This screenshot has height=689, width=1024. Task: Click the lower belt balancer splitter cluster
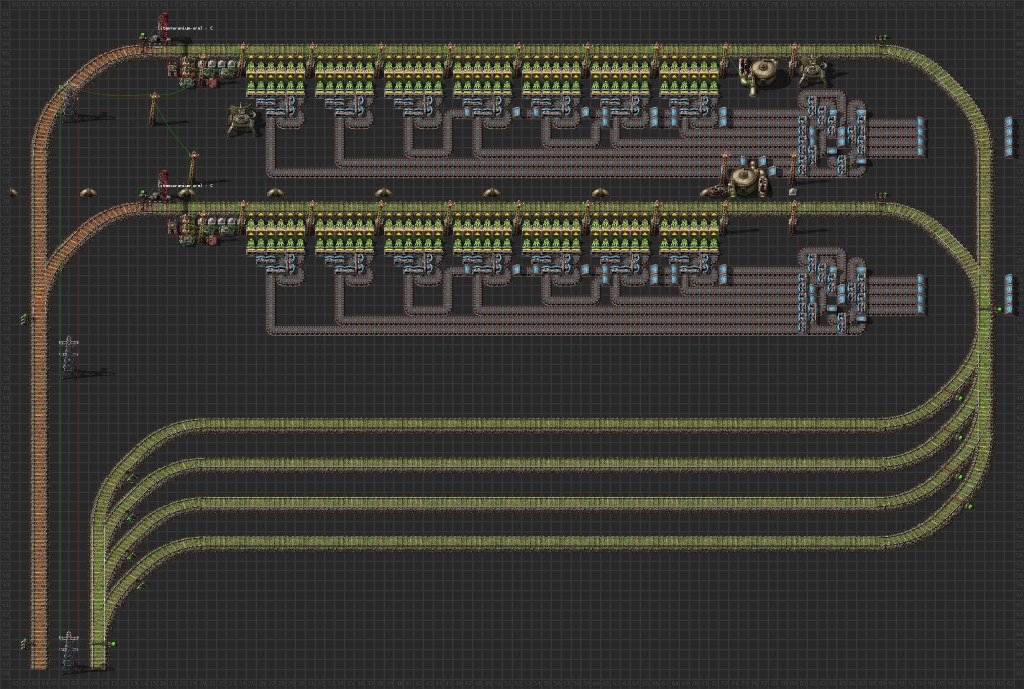click(x=832, y=293)
